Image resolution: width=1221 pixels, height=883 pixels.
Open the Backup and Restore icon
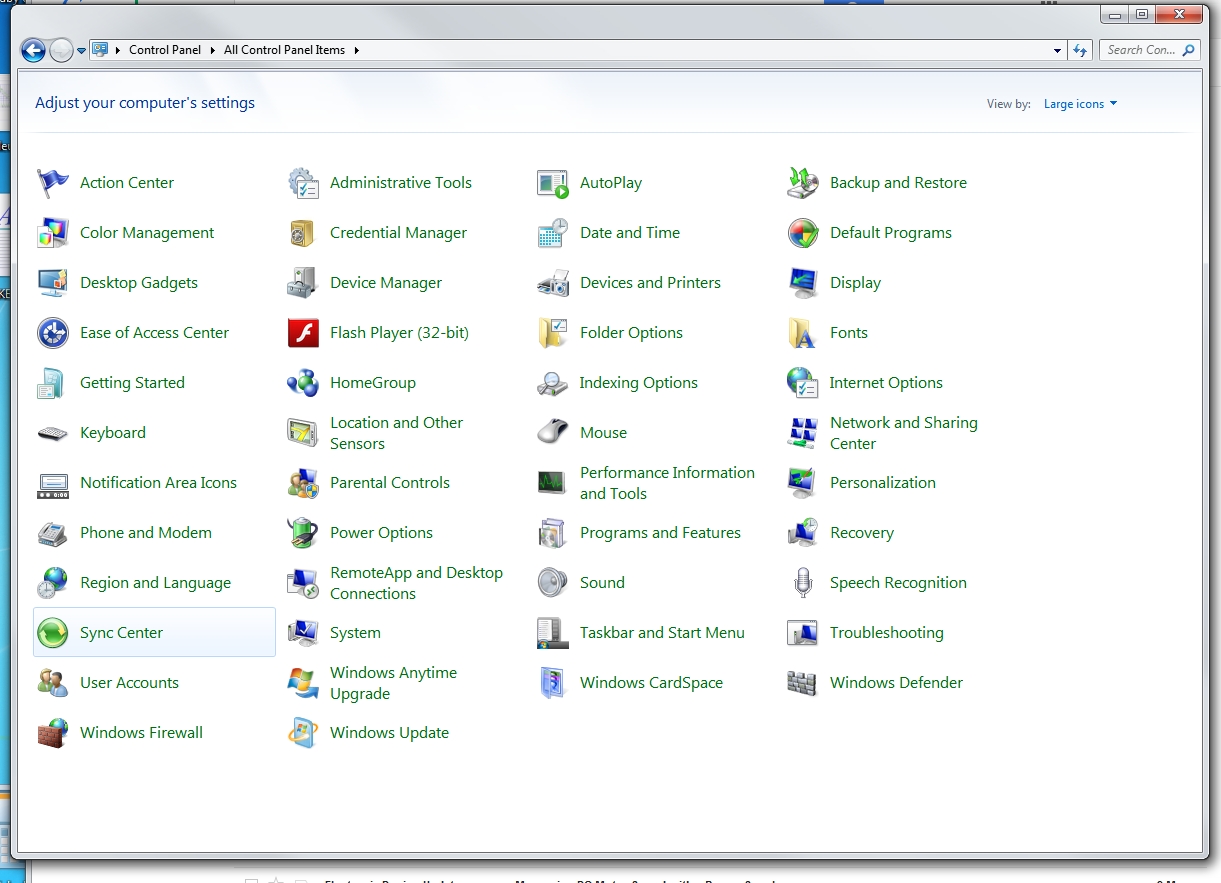(803, 183)
